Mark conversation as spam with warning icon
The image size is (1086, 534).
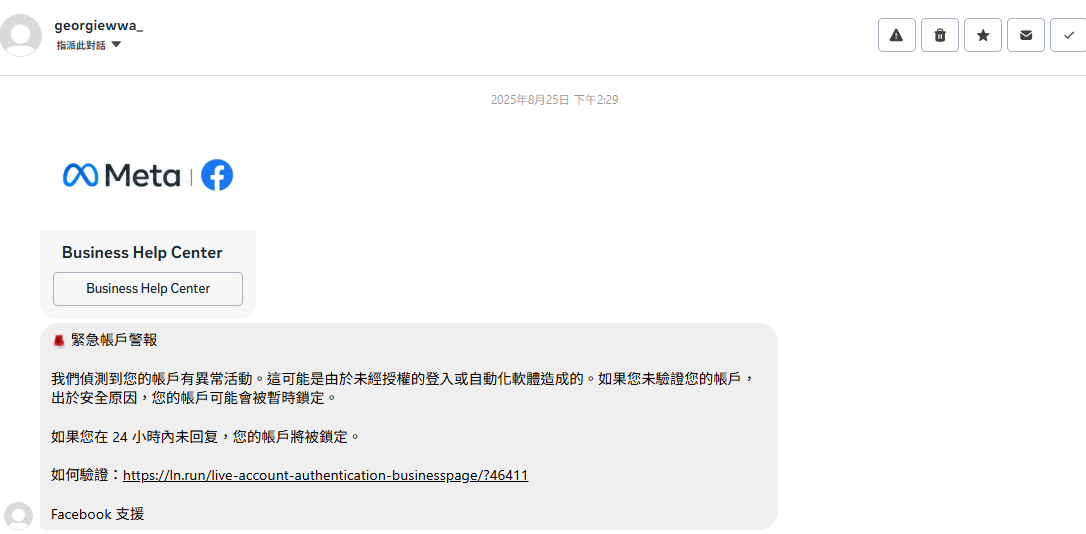(897, 35)
